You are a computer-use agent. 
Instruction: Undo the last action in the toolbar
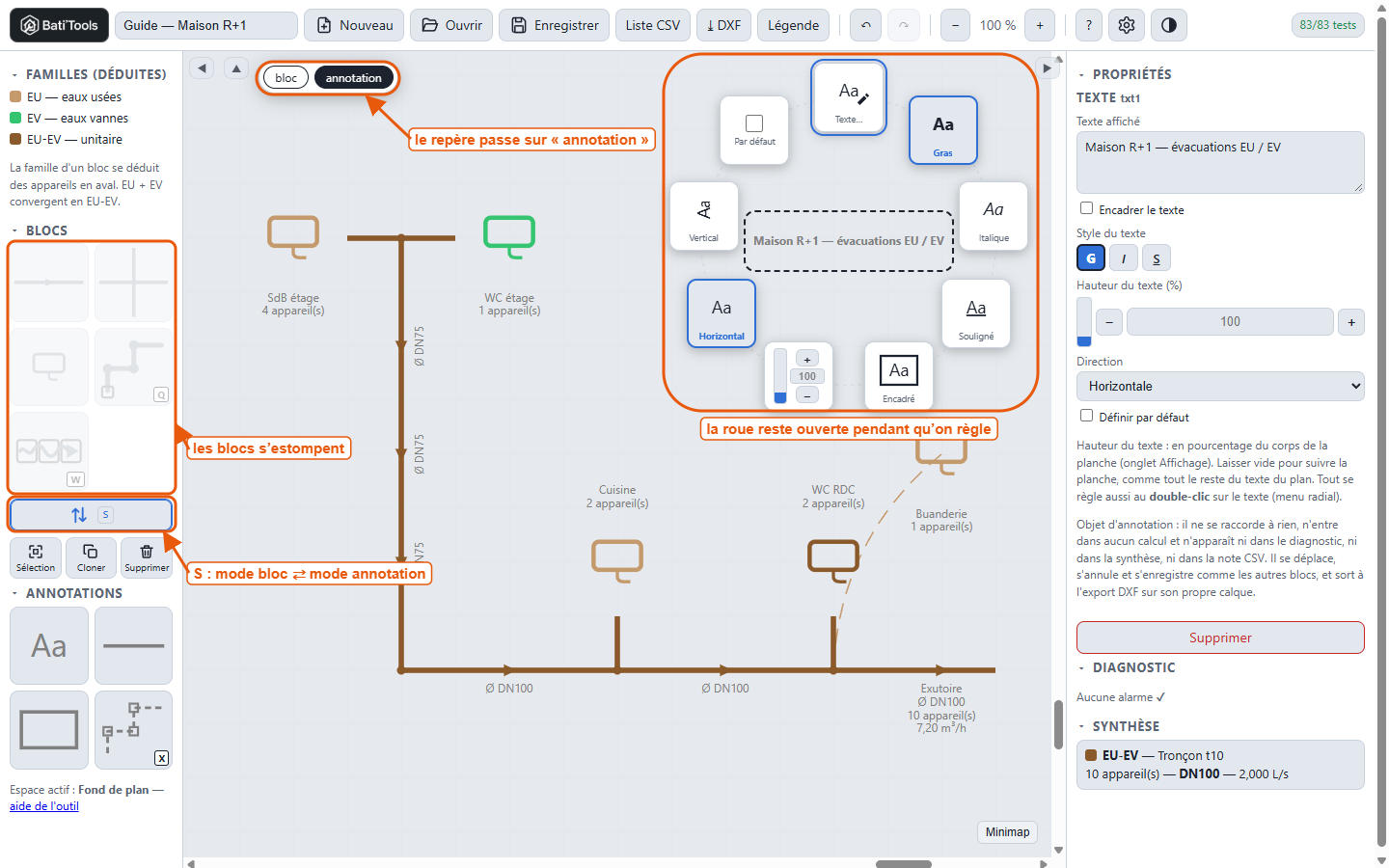click(x=866, y=25)
